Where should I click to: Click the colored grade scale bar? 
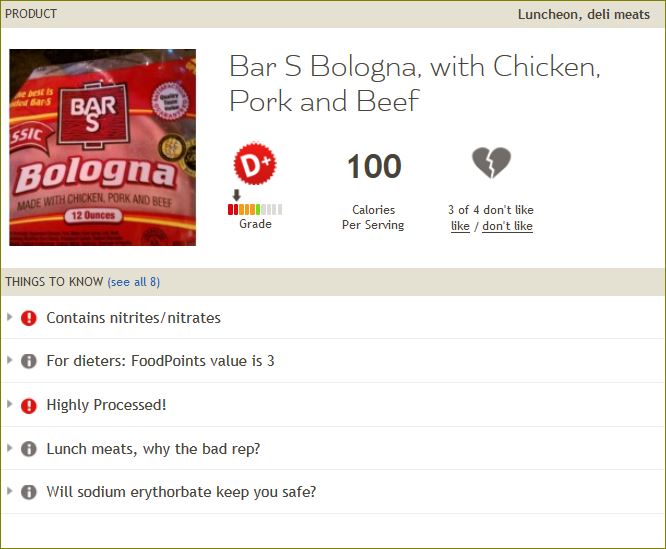click(x=255, y=209)
